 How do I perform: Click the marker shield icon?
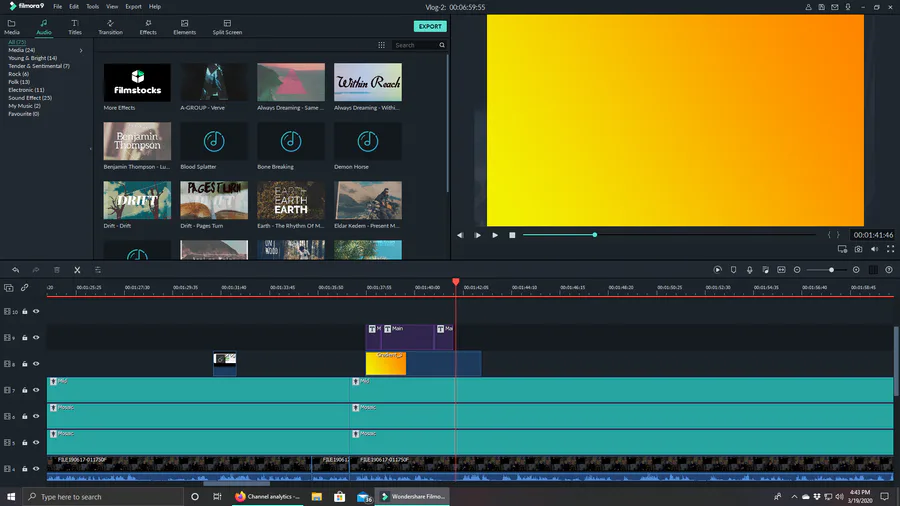tap(734, 270)
